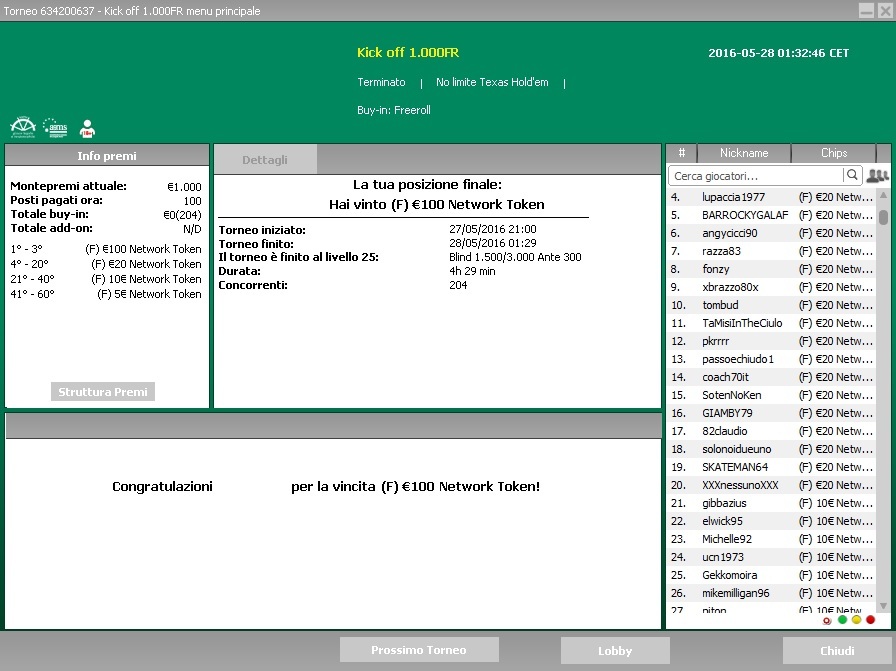
Task: Click the group players icon beside search
Action: pyautogui.click(x=877, y=175)
